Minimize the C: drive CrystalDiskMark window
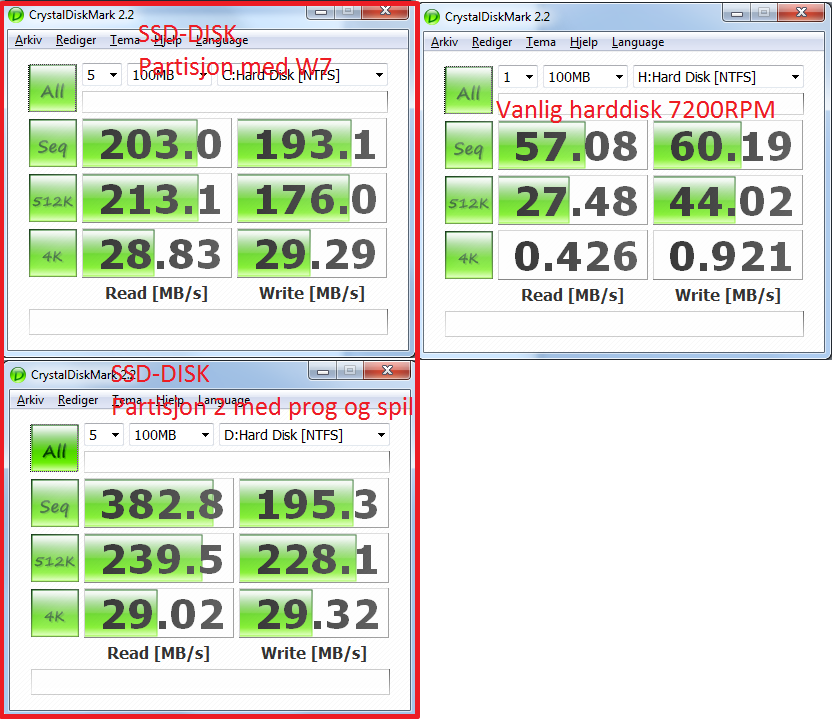This screenshot has width=836, height=719. pyautogui.click(x=321, y=11)
